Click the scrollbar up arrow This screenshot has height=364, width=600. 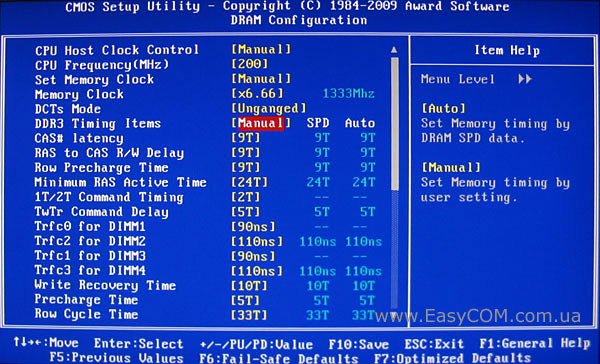tap(394, 50)
